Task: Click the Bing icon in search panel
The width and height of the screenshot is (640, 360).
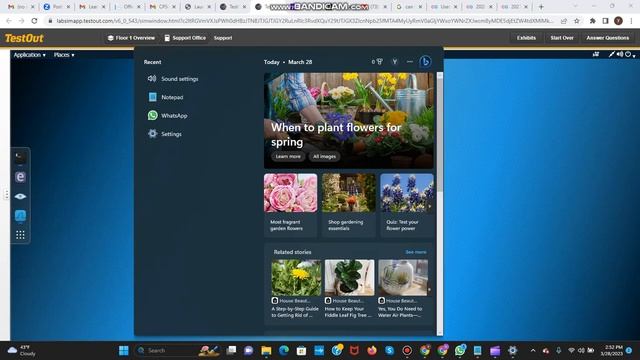Action: click(x=425, y=62)
